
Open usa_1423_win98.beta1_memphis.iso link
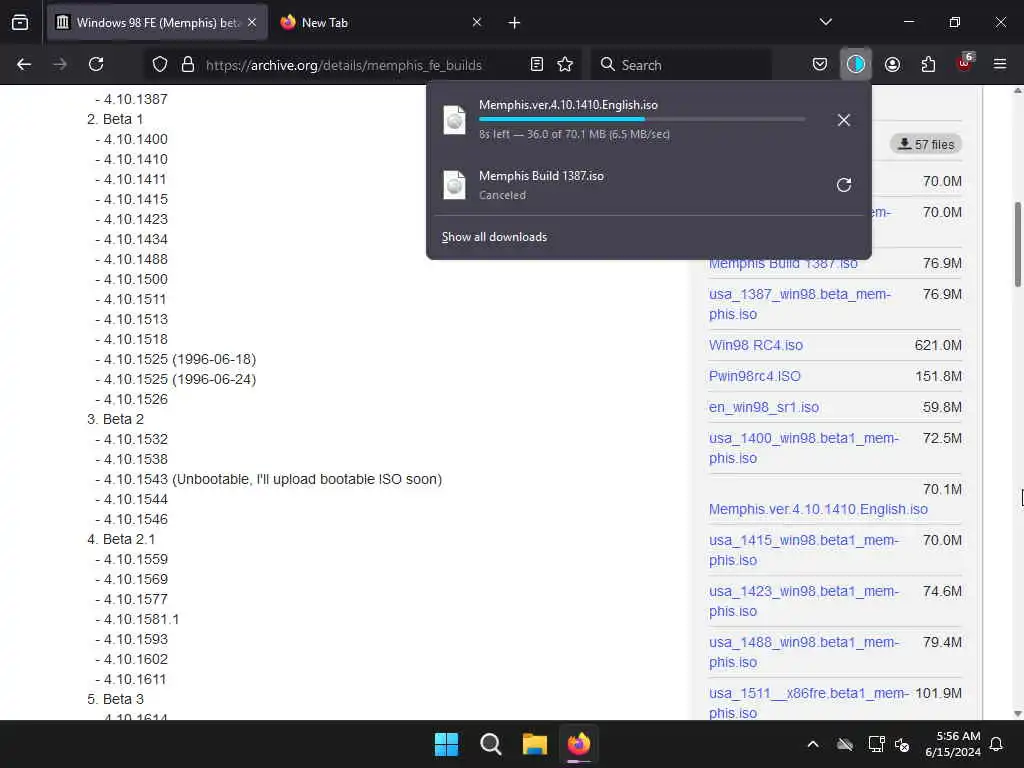pyautogui.click(x=804, y=601)
